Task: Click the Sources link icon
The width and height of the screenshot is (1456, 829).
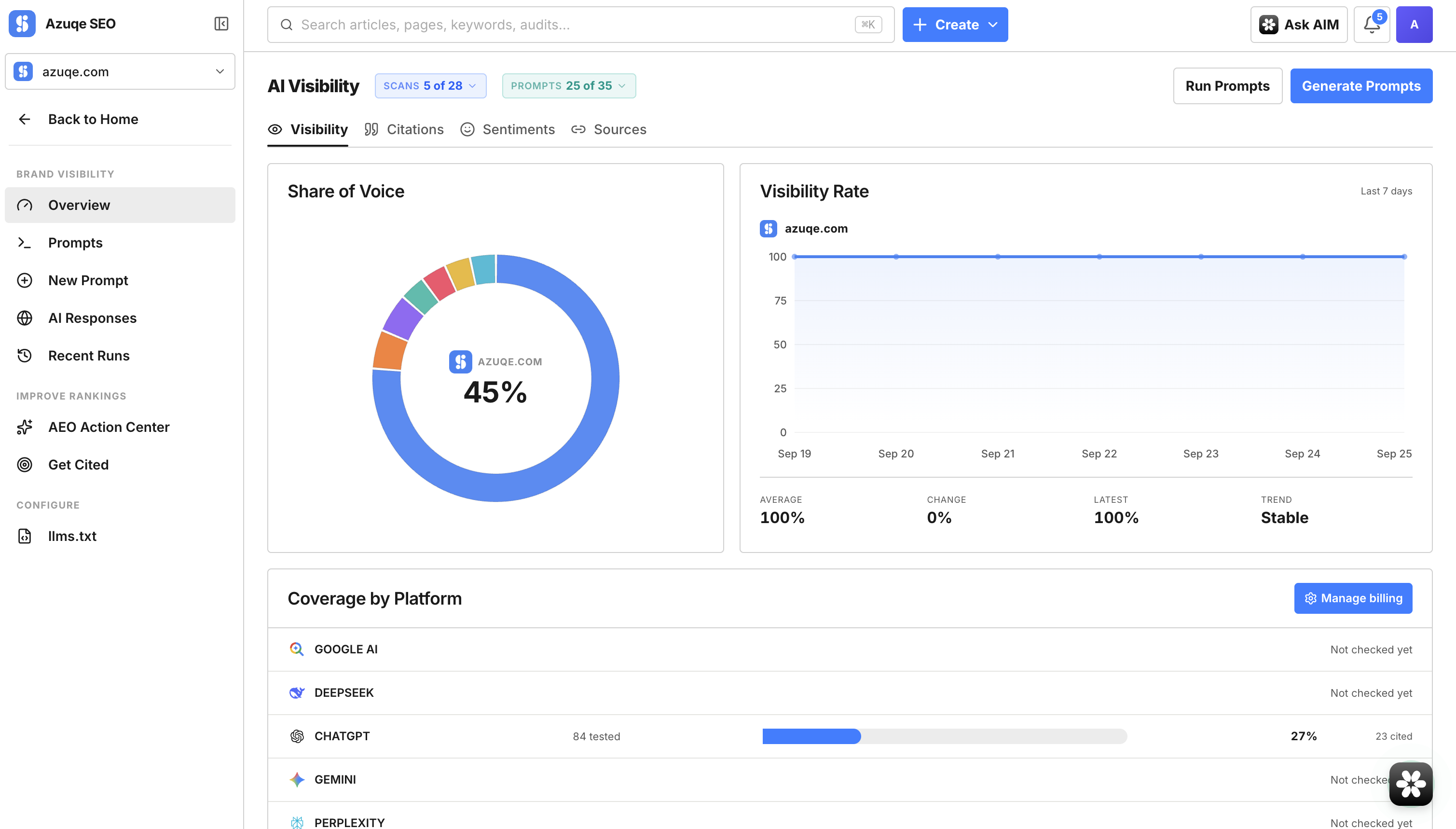Action: tap(578, 130)
